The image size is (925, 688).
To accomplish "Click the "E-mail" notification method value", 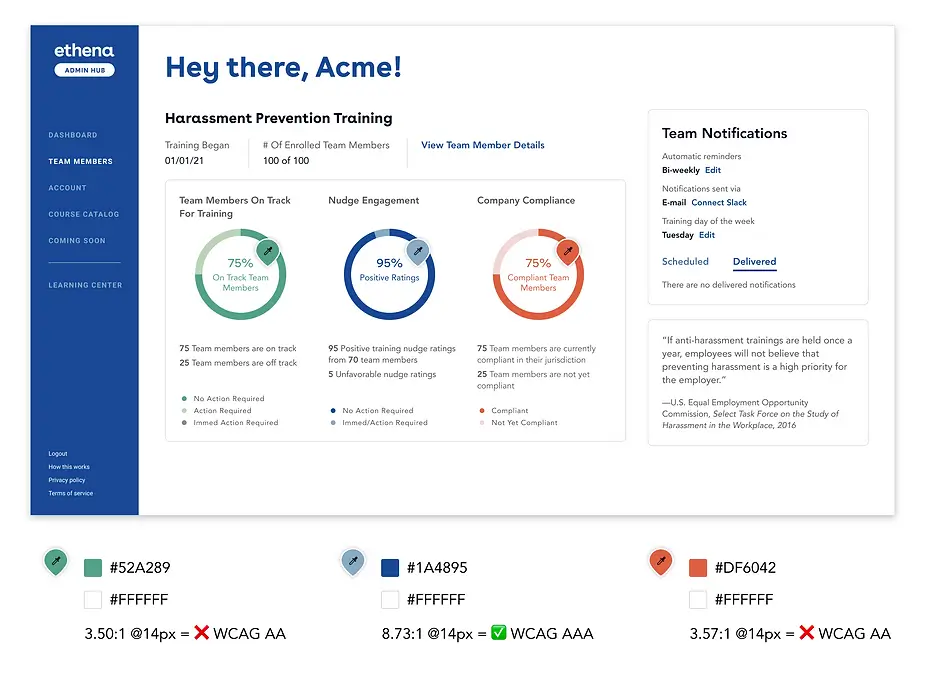I will [674, 202].
